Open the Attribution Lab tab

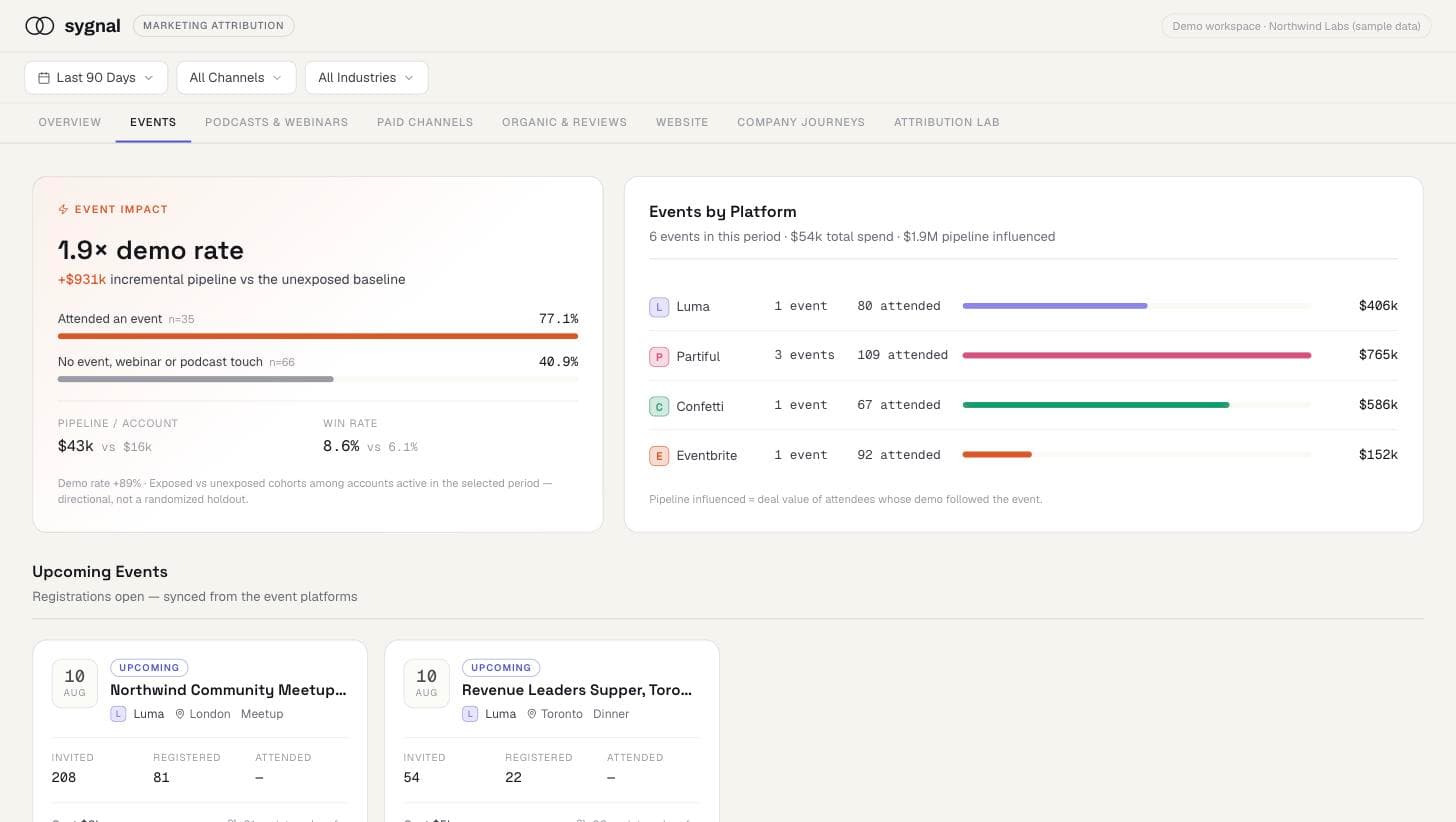coord(947,122)
